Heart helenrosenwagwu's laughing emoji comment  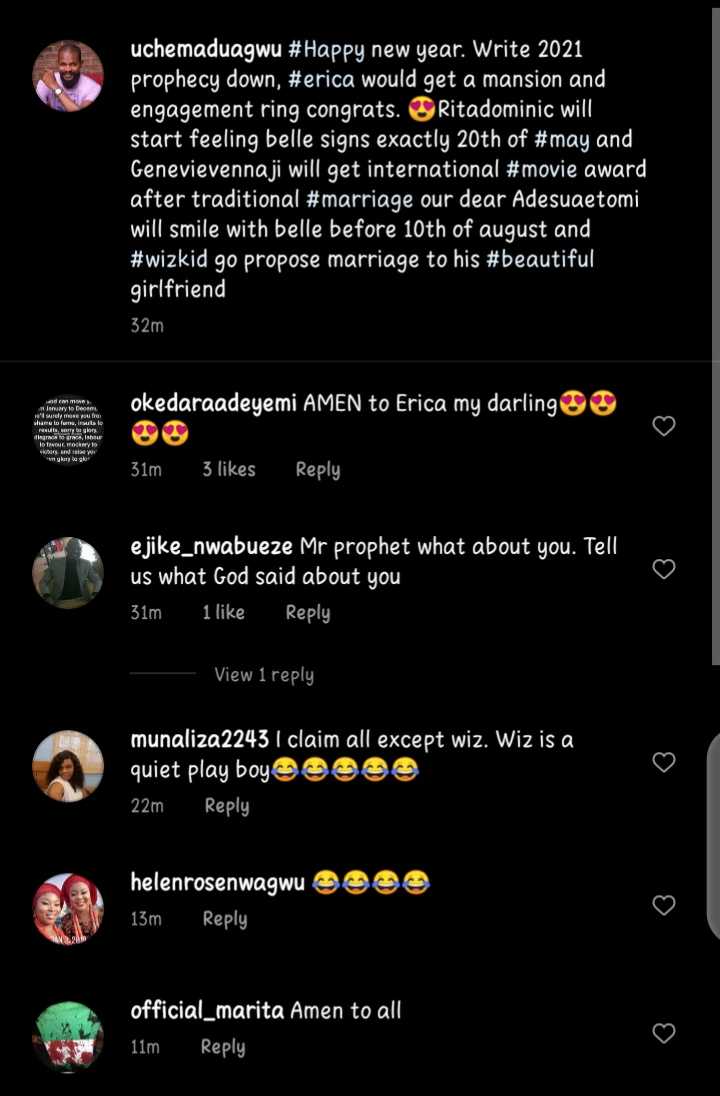[664, 905]
